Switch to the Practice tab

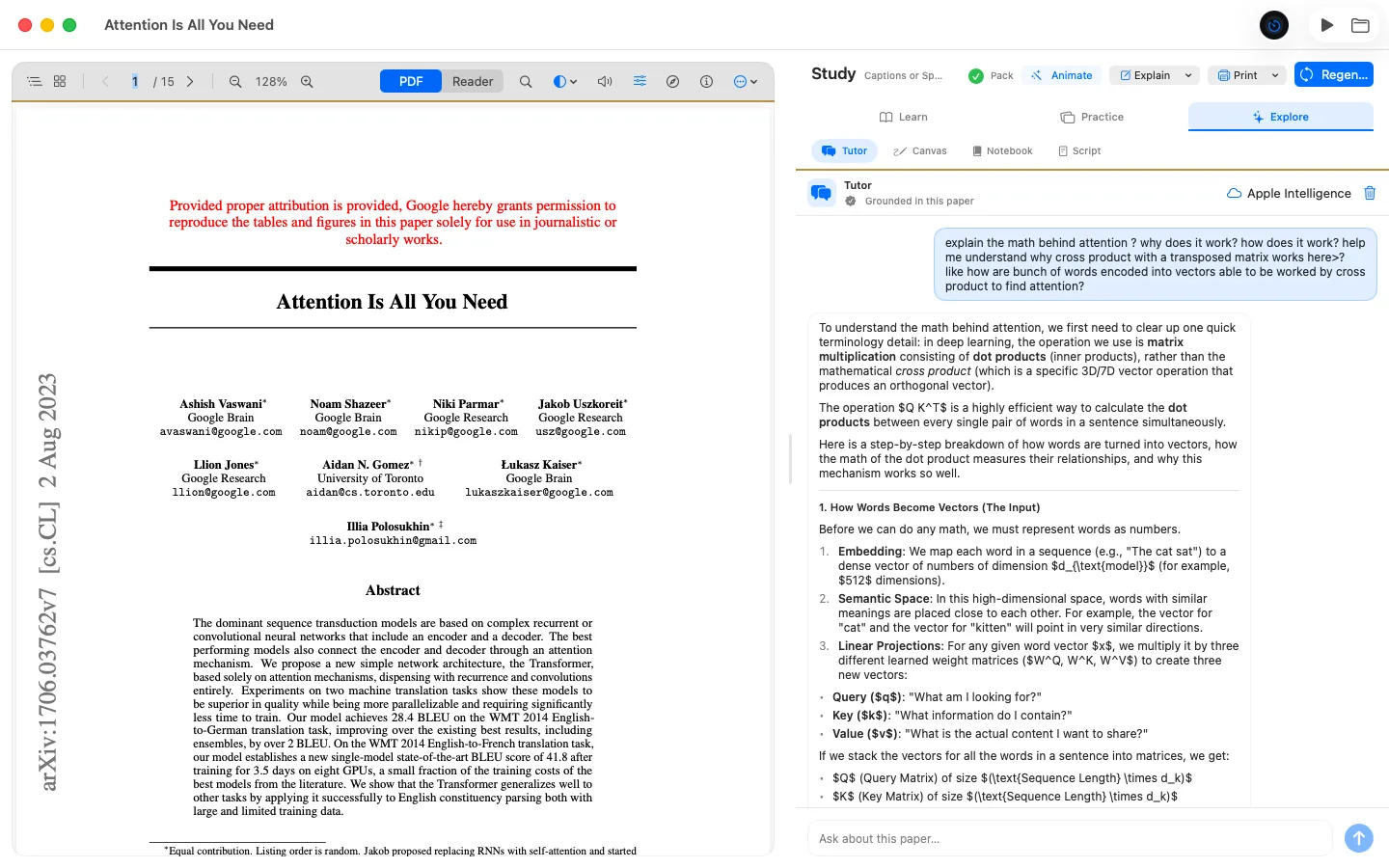click(1092, 117)
